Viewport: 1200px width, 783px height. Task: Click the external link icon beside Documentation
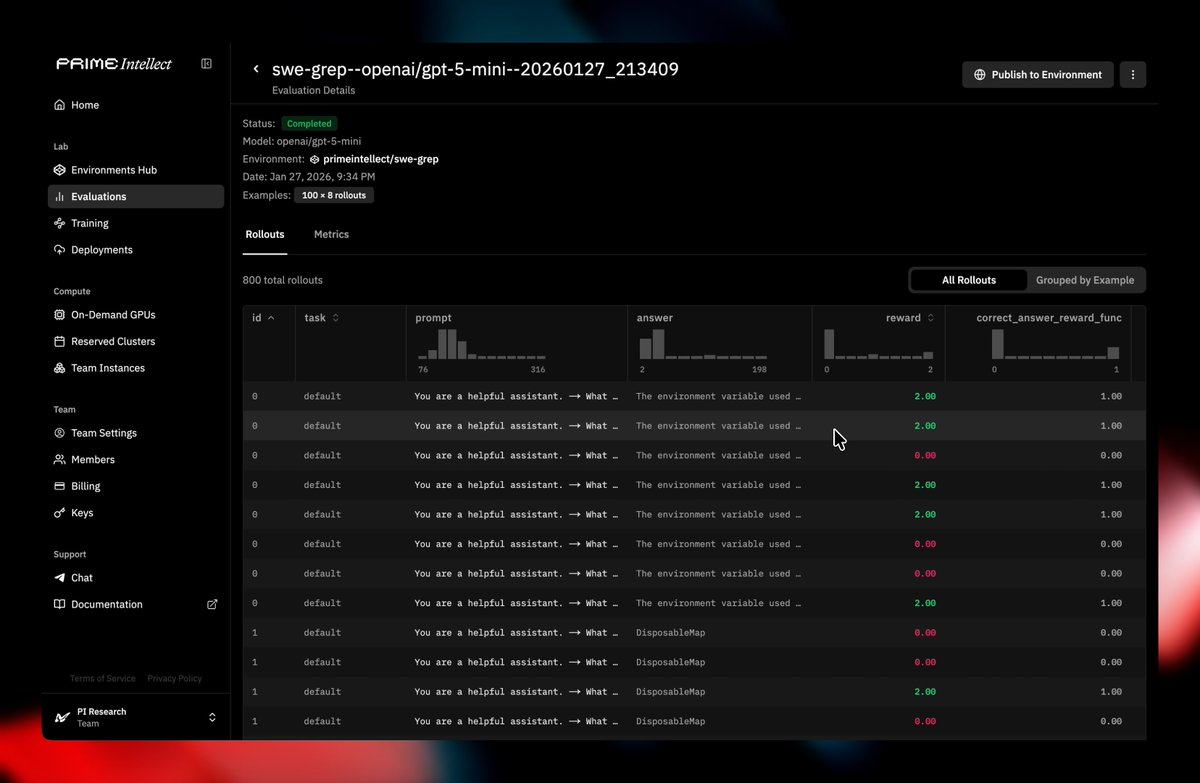[212, 604]
